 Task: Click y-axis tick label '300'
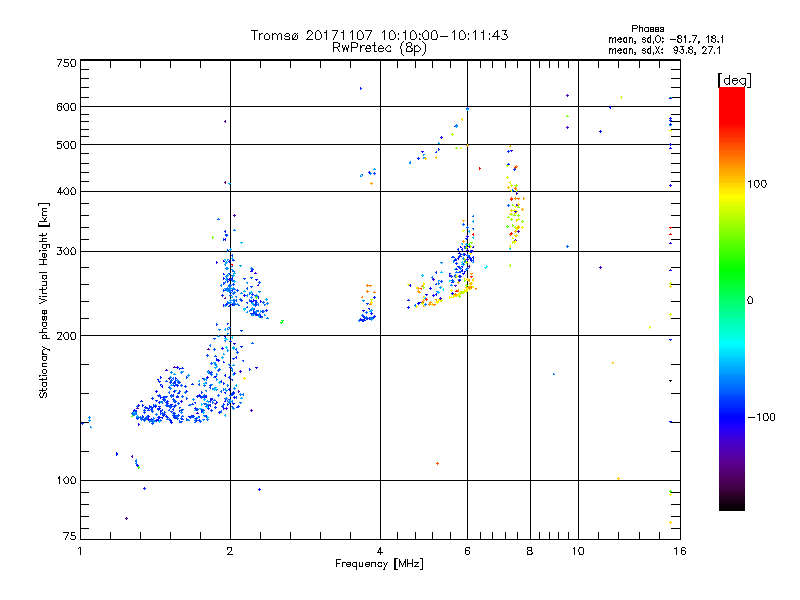[x=66, y=252]
